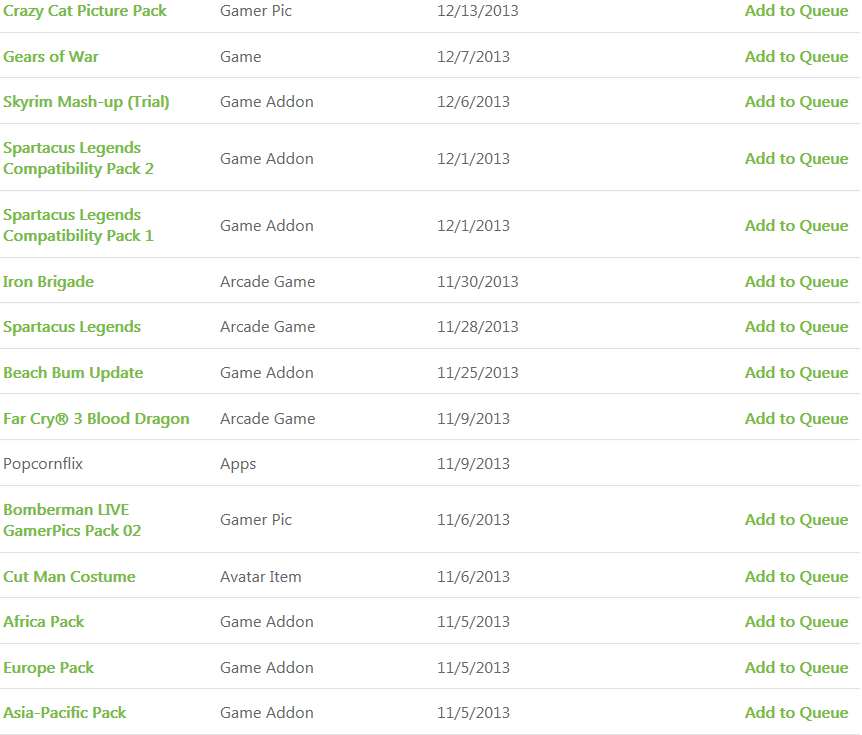Add Iron Brigade to queue

[797, 282]
